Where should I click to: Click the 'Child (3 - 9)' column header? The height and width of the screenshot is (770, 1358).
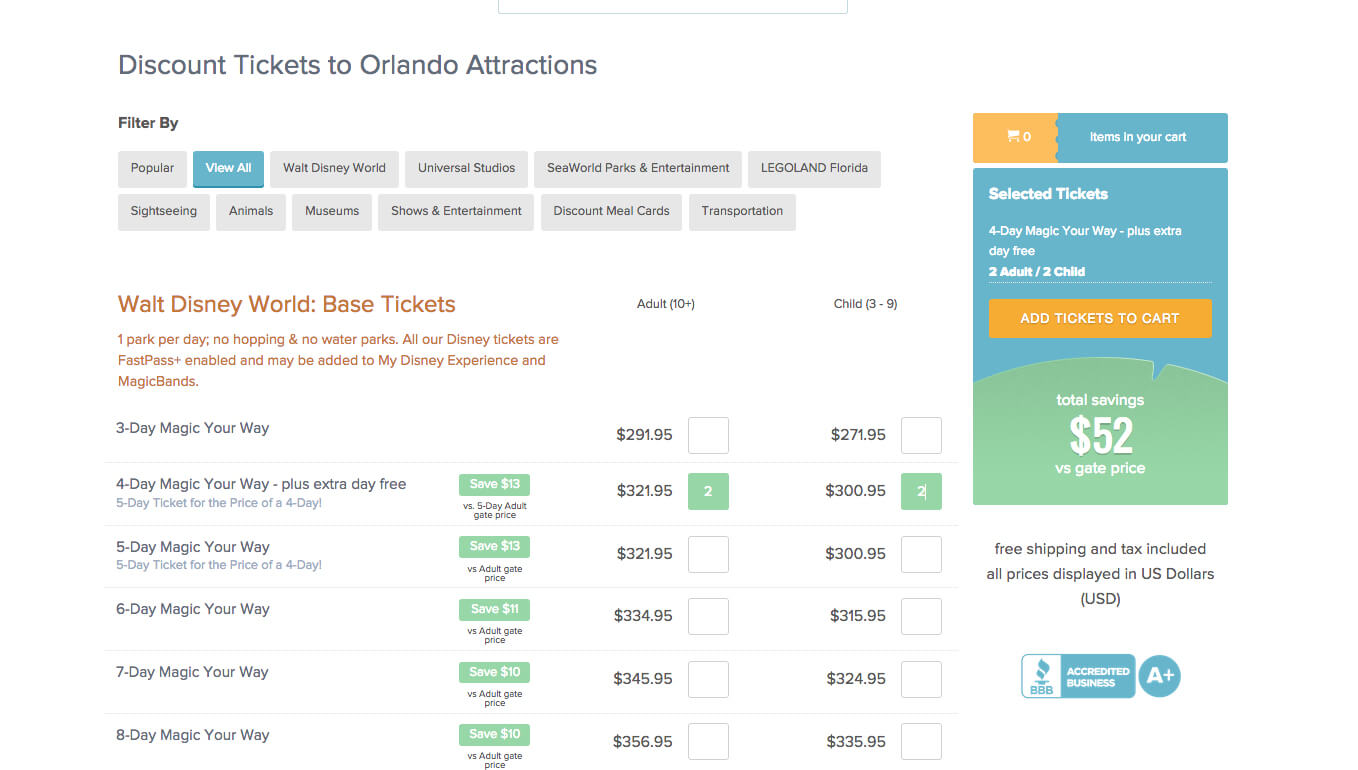(x=865, y=304)
